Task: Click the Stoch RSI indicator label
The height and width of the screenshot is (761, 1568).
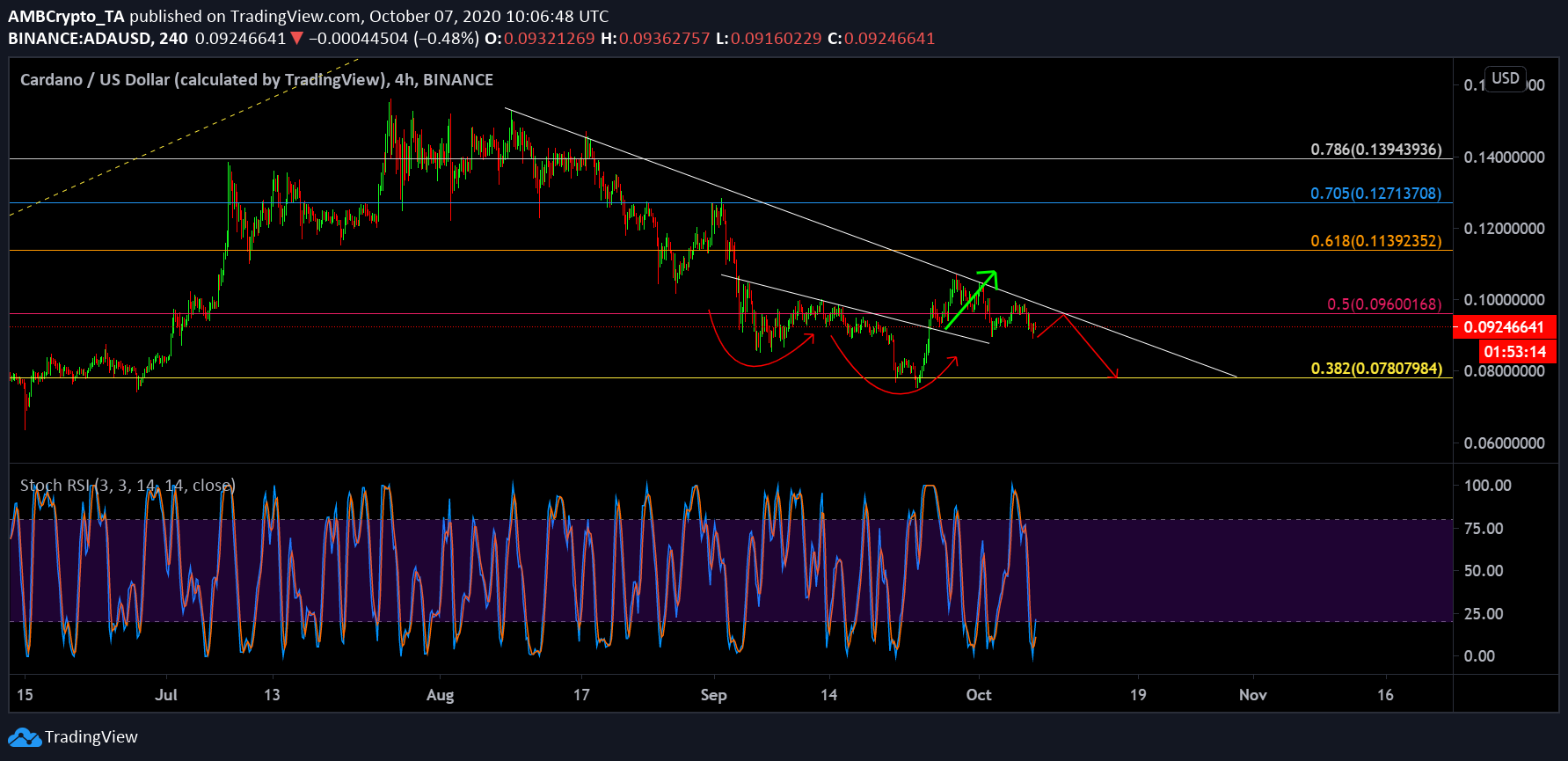Action: coord(128,486)
